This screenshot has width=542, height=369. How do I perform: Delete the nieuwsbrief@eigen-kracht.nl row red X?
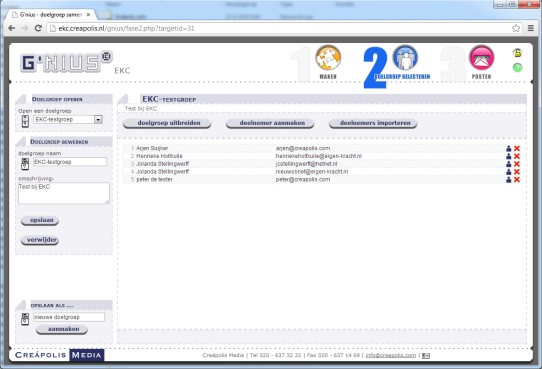tap(517, 172)
